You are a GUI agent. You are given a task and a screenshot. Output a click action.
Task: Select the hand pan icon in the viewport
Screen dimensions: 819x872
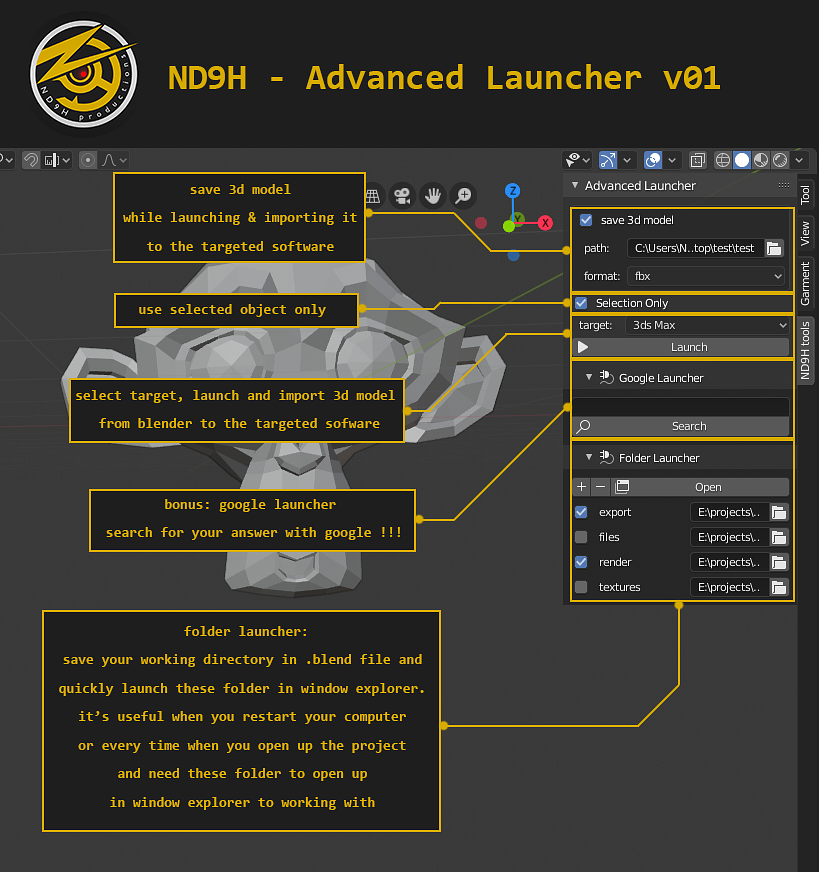click(x=435, y=196)
